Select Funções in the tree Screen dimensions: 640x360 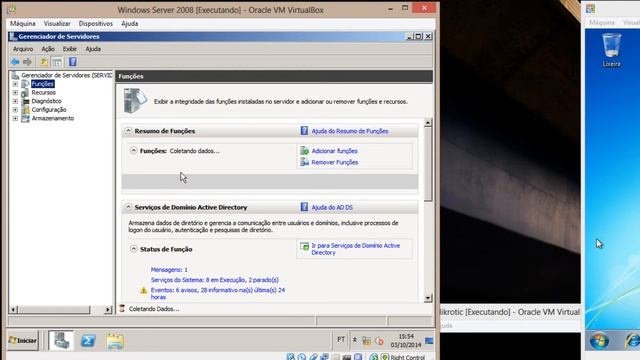coord(42,84)
